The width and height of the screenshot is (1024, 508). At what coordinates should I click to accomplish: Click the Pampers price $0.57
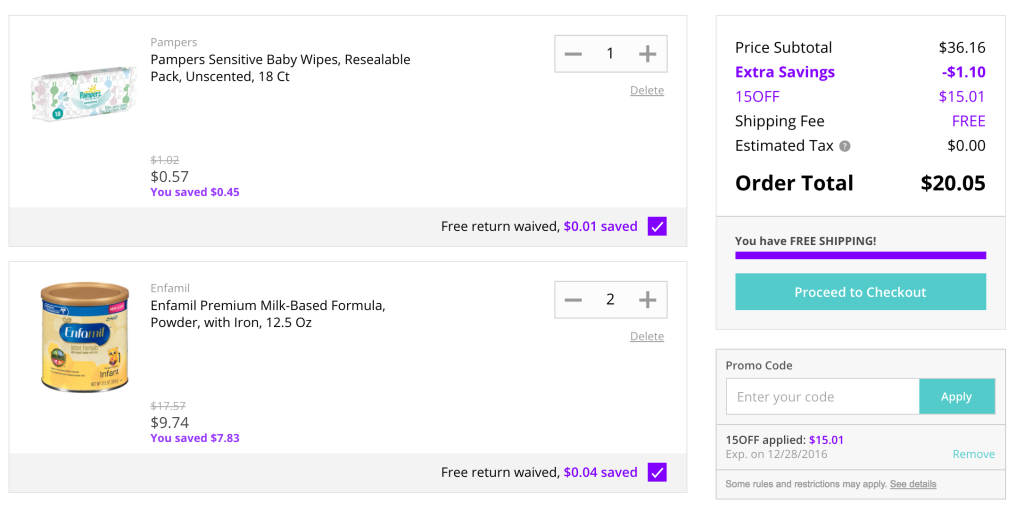click(x=169, y=176)
